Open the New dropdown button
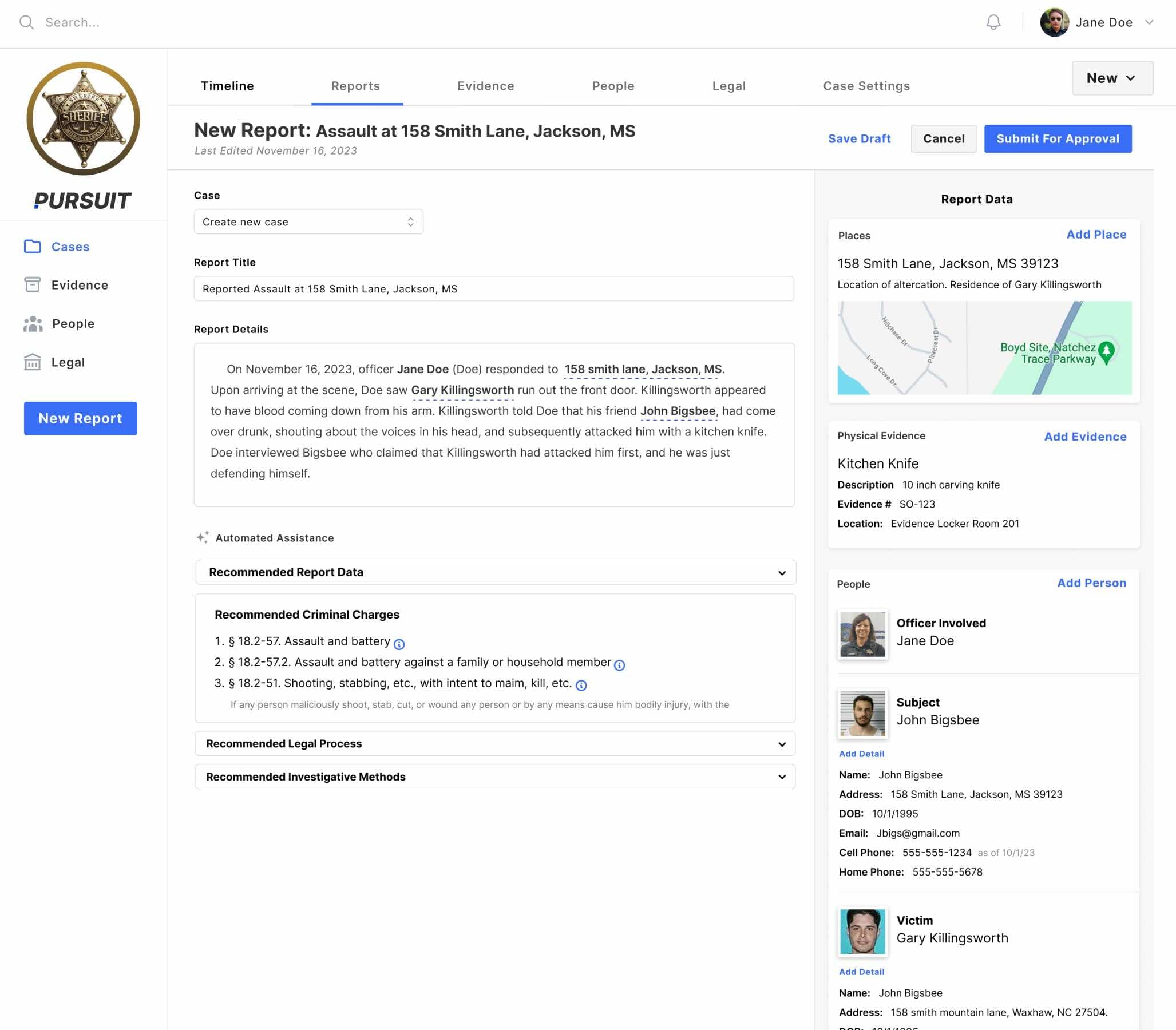 1112,78
